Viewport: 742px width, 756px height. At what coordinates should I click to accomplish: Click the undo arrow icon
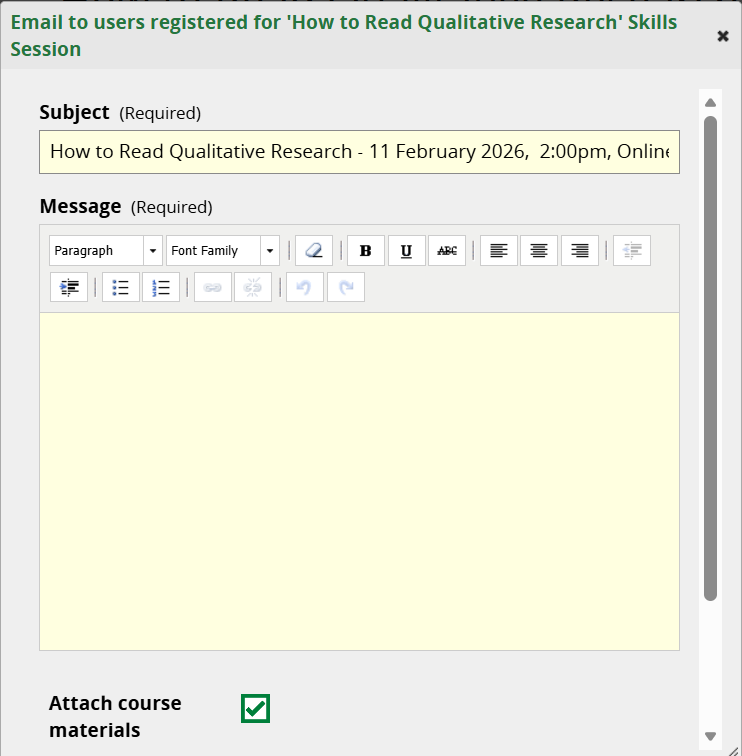[x=305, y=287]
